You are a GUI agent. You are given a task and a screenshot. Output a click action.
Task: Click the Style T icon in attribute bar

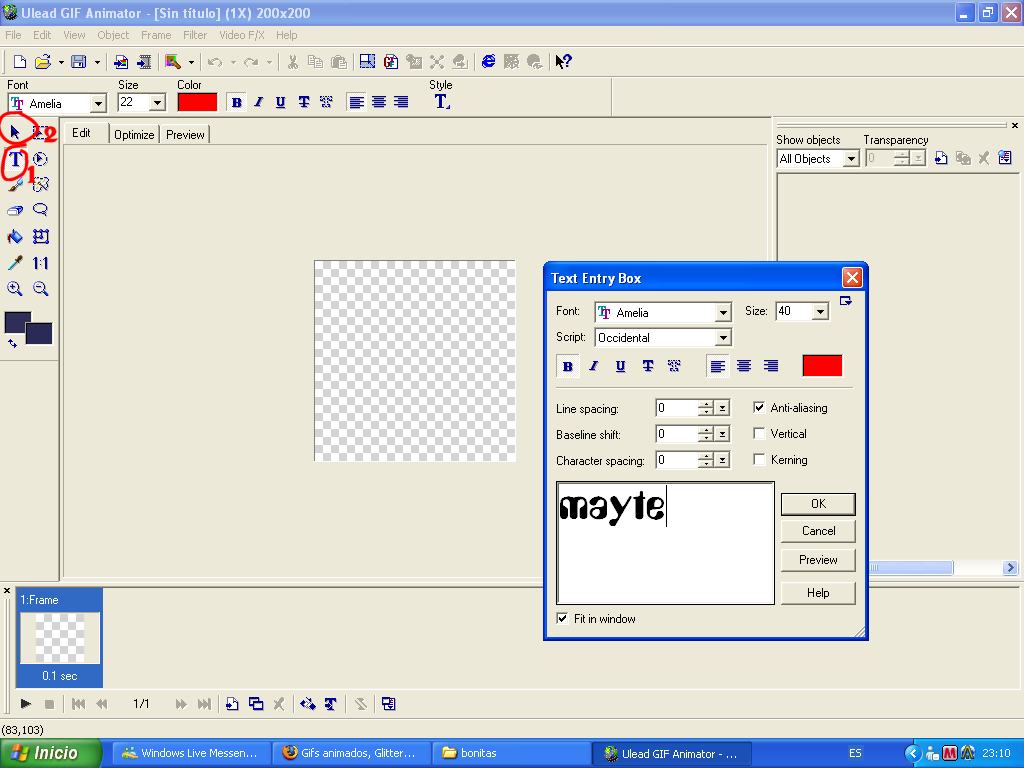(442, 102)
